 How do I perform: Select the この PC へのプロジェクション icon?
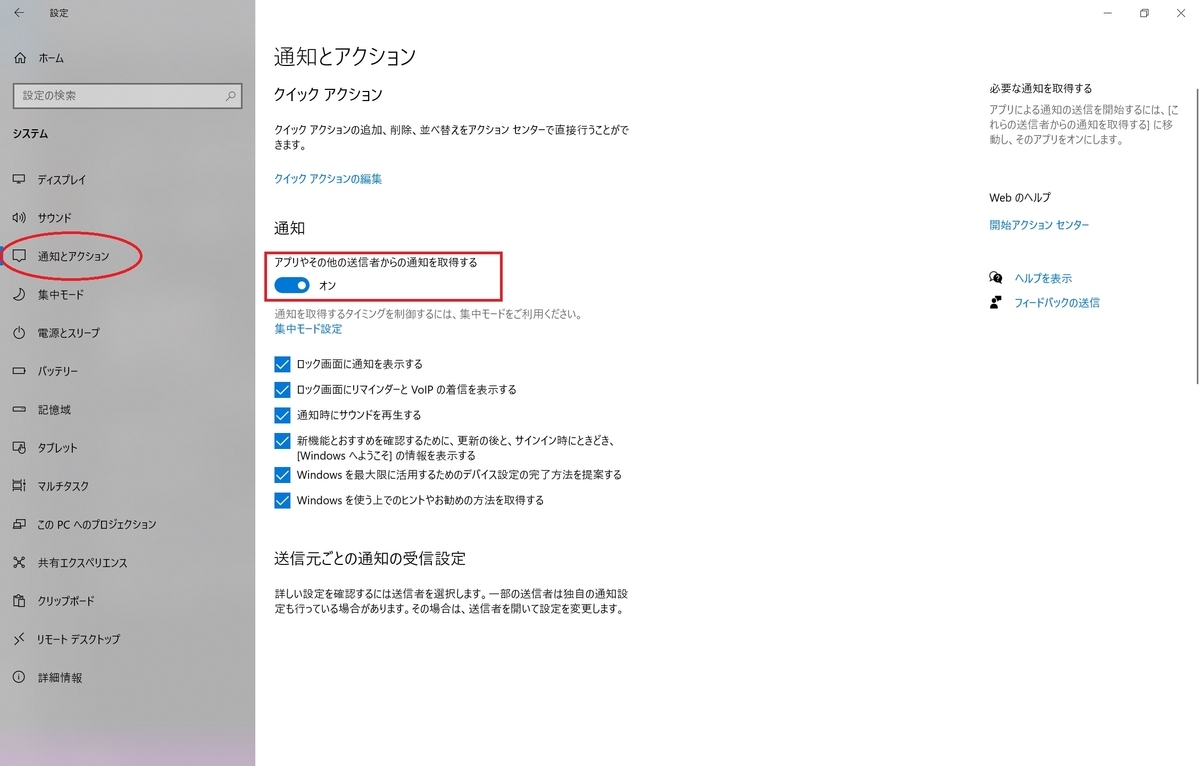pyautogui.click(x=22, y=524)
